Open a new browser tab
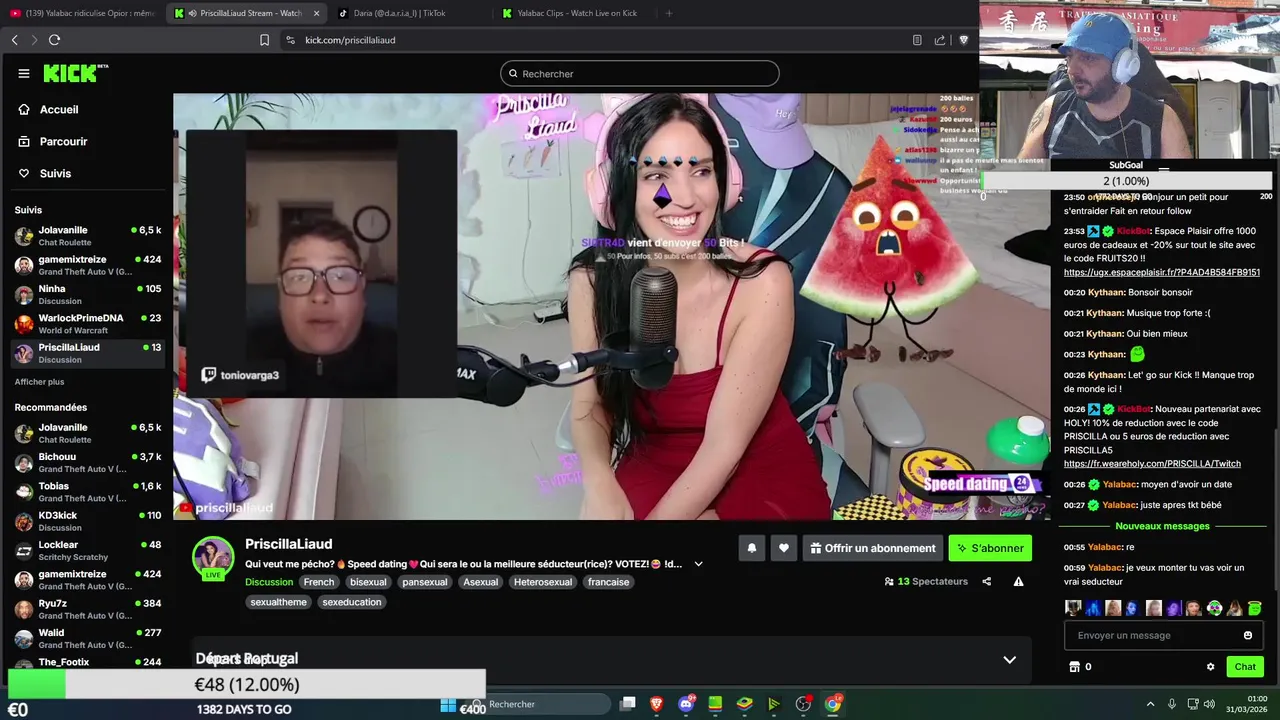Image resolution: width=1280 pixels, height=720 pixels. pyautogui.click(x=669, y=13)
